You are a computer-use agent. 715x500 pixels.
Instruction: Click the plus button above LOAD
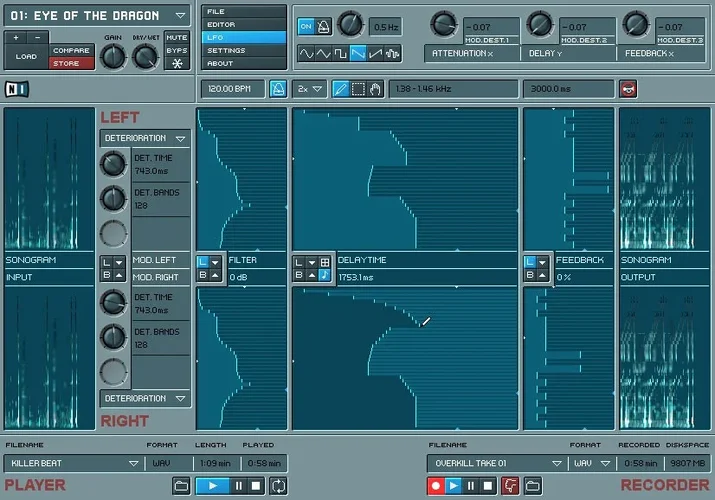(16, 37)
